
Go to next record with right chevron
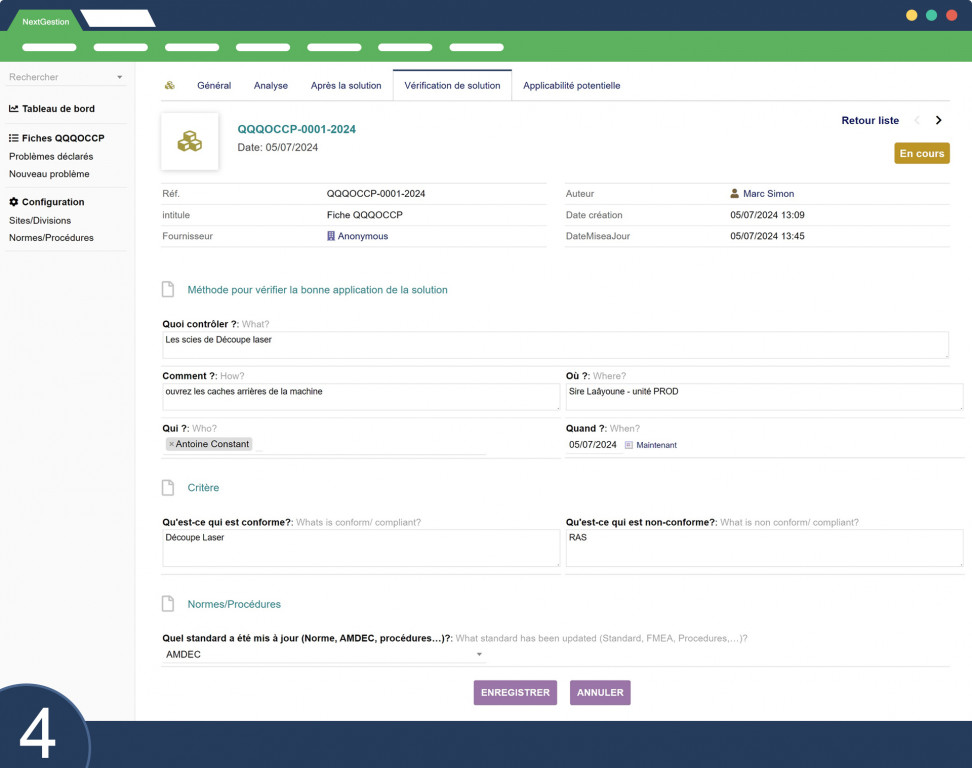(x=939, y=120)
